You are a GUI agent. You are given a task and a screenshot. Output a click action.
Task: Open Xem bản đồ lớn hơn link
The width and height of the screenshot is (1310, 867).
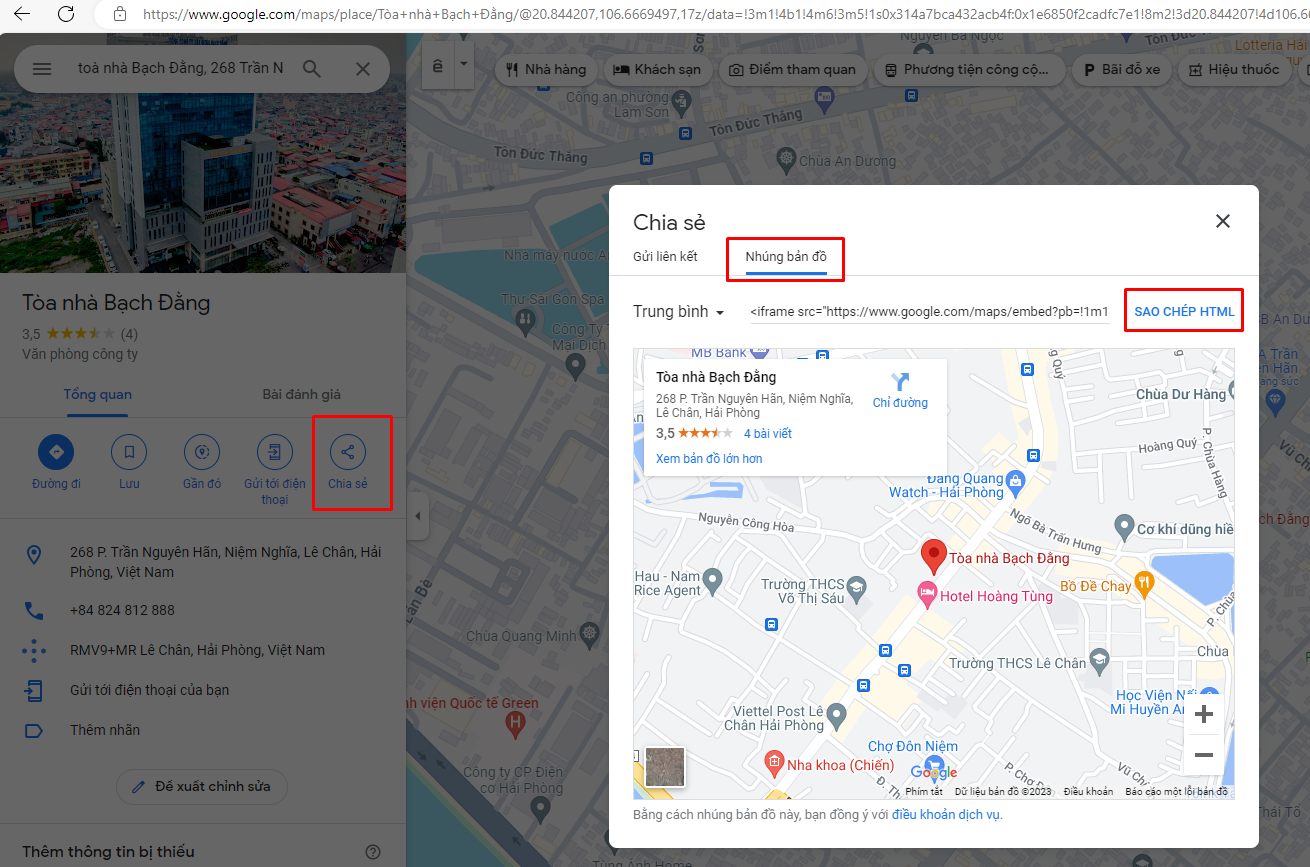click(708, 459)
